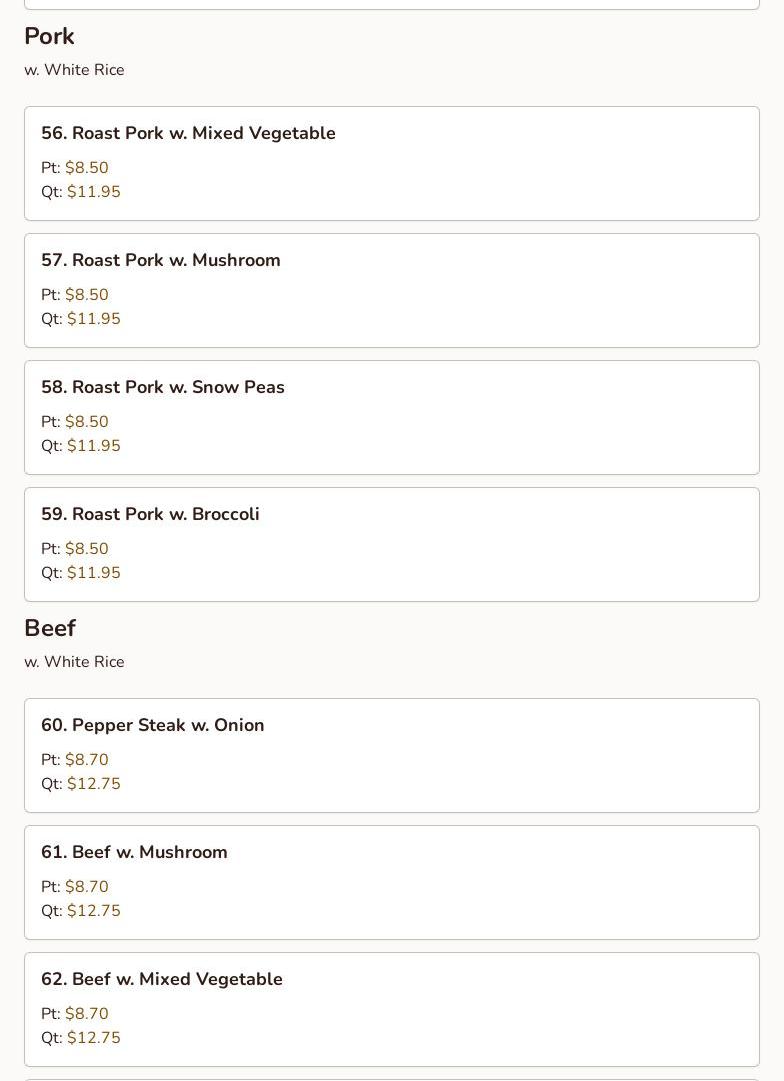Click 'w. White Rice' note under Pork
This screenshot has height=1081, width=784.
click(74, 70)
